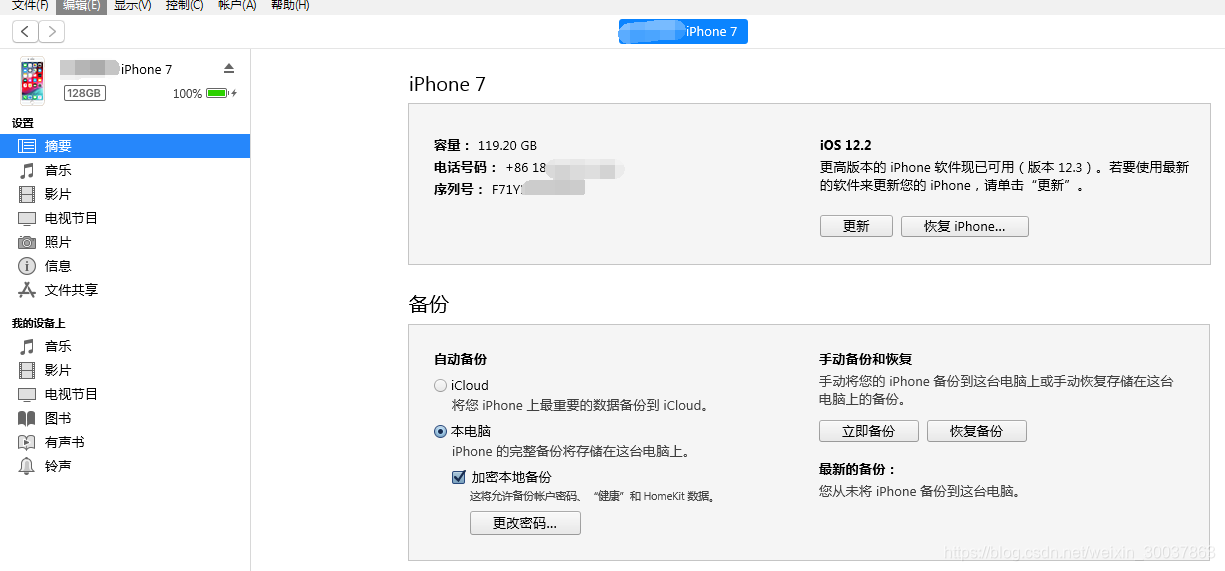Open 音乐 icon under 我的设备上
This screenshot has height=571, width=1225.
pos(27,346)
